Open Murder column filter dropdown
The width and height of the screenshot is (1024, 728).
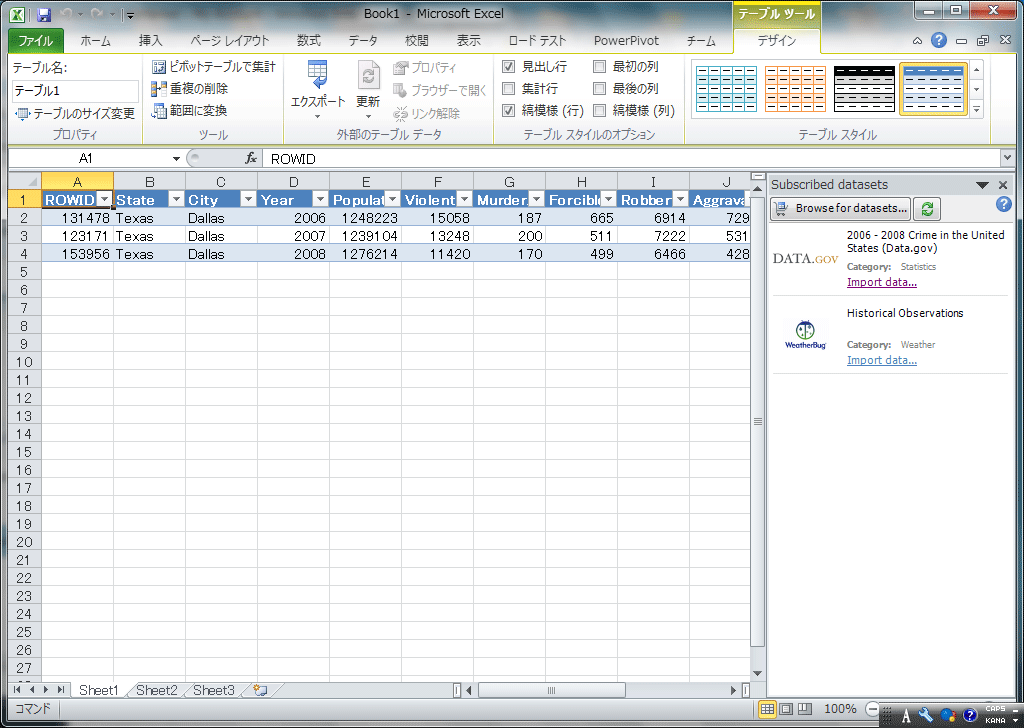(536, 199)
